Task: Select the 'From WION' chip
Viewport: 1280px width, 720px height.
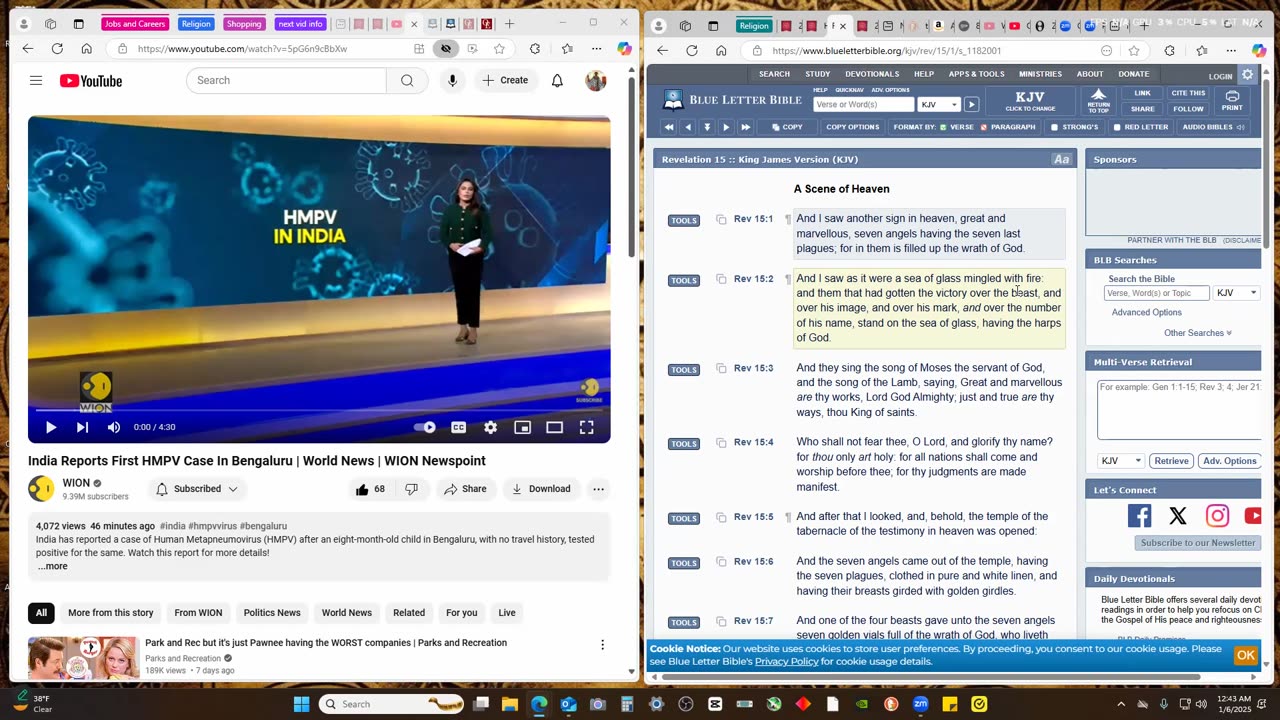Action: [x=198, y=613]
